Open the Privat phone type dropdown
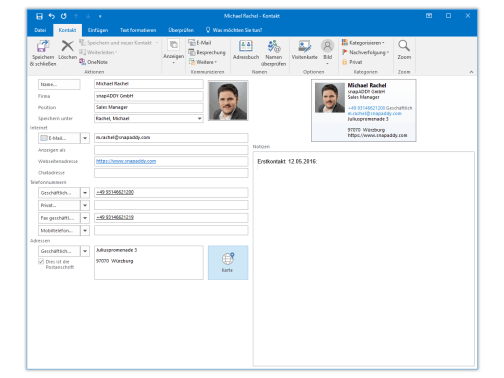This screenshot has width=504, height=378. [85, 205]
